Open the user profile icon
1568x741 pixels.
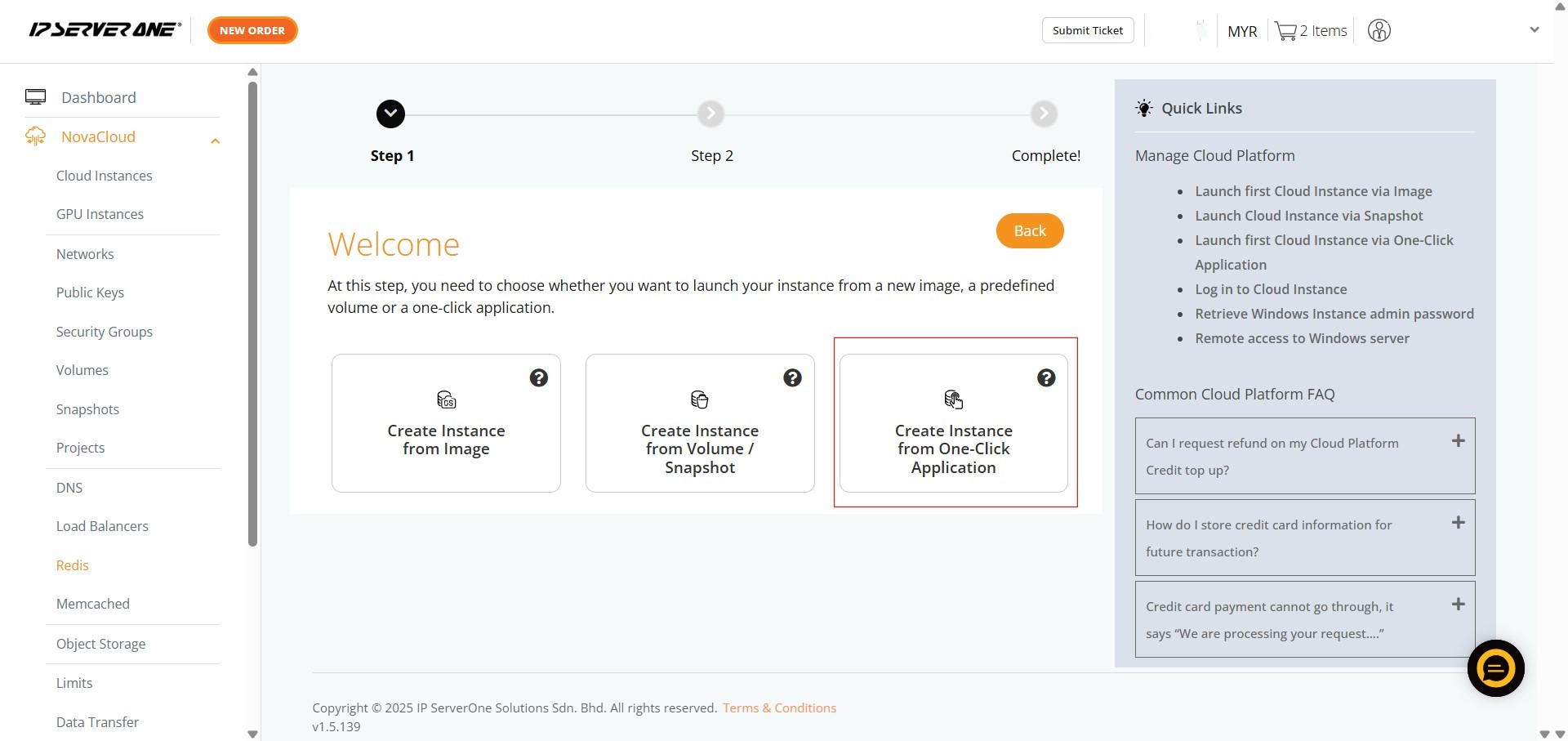point(1379,31)
